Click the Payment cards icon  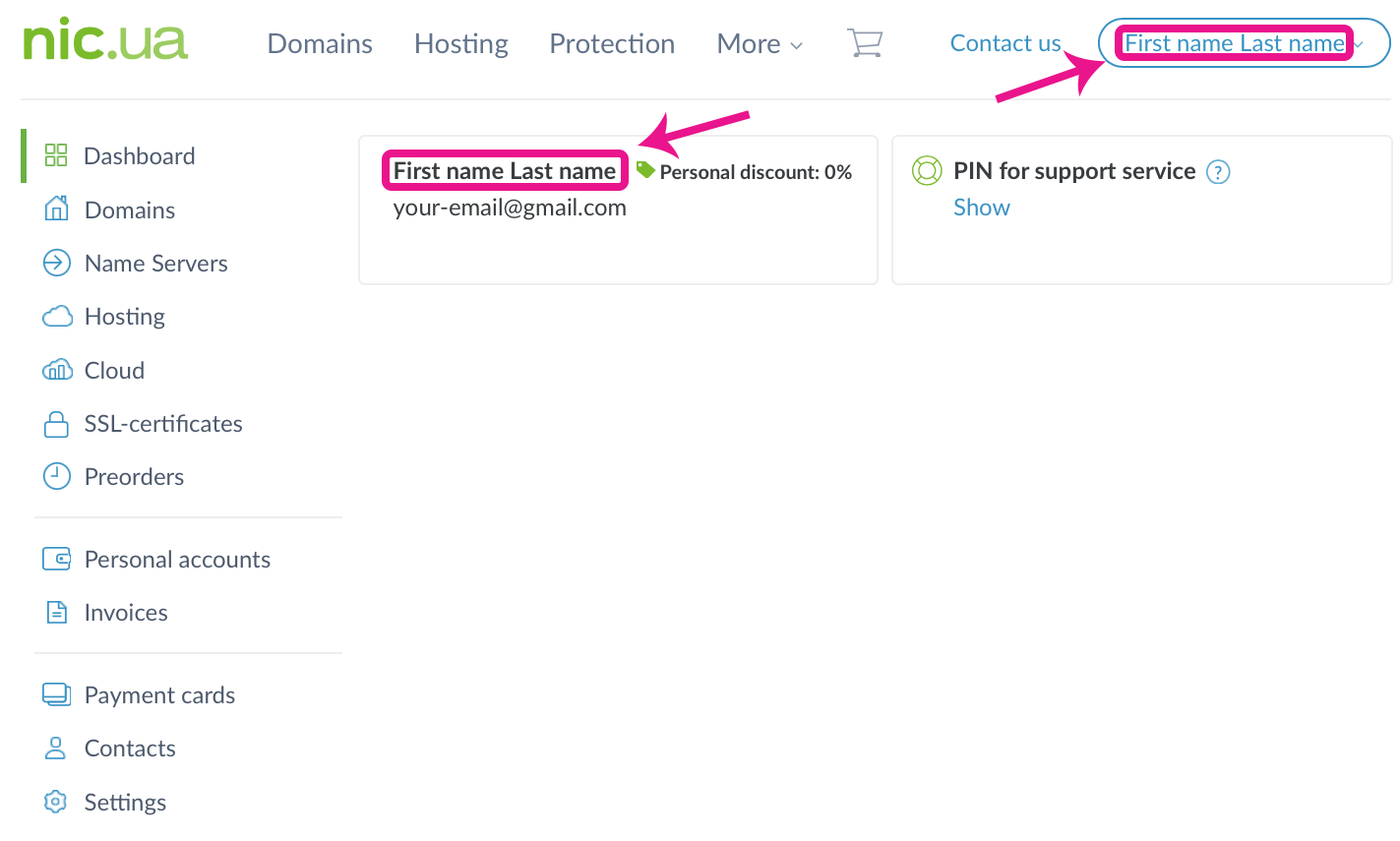56,694
